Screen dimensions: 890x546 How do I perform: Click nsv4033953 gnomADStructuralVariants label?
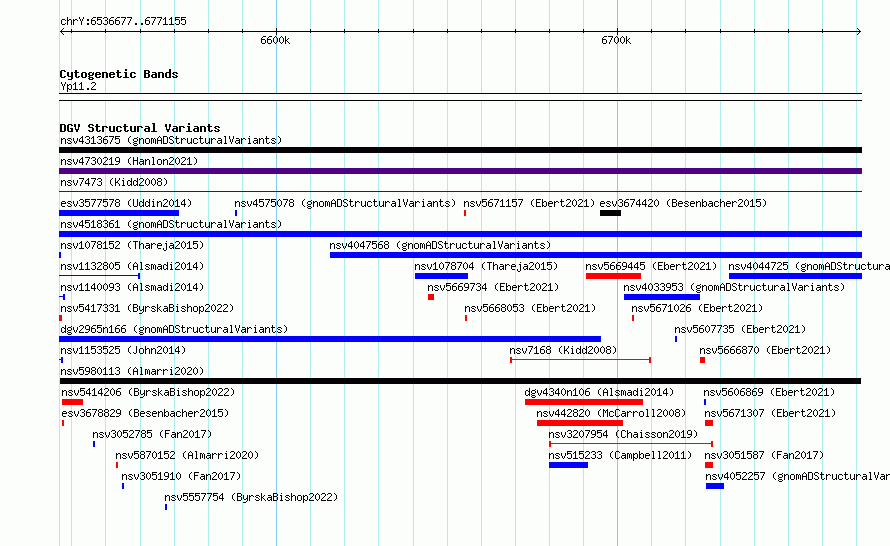point(734,287)
